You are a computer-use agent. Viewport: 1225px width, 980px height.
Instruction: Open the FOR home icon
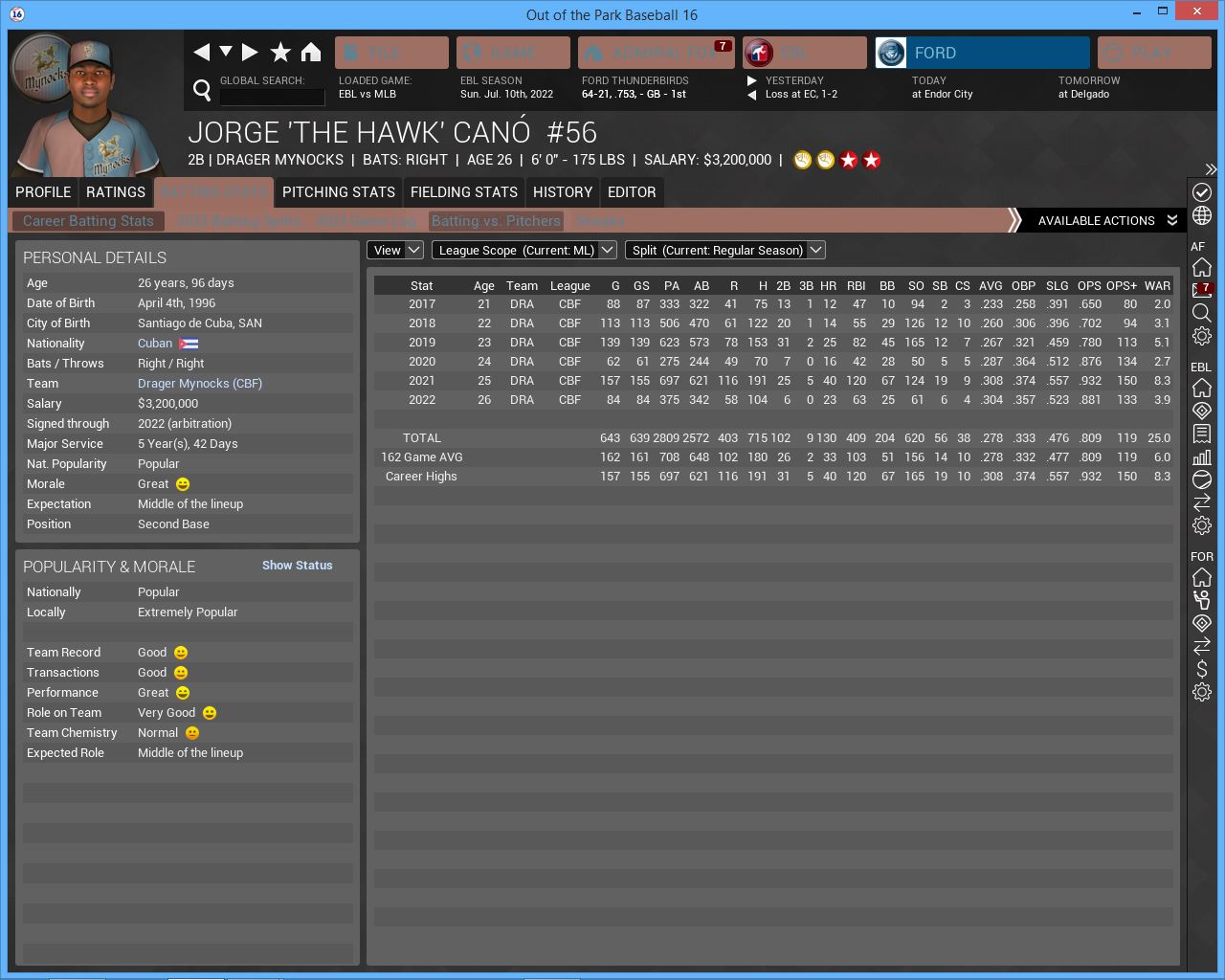point(1202,577)
